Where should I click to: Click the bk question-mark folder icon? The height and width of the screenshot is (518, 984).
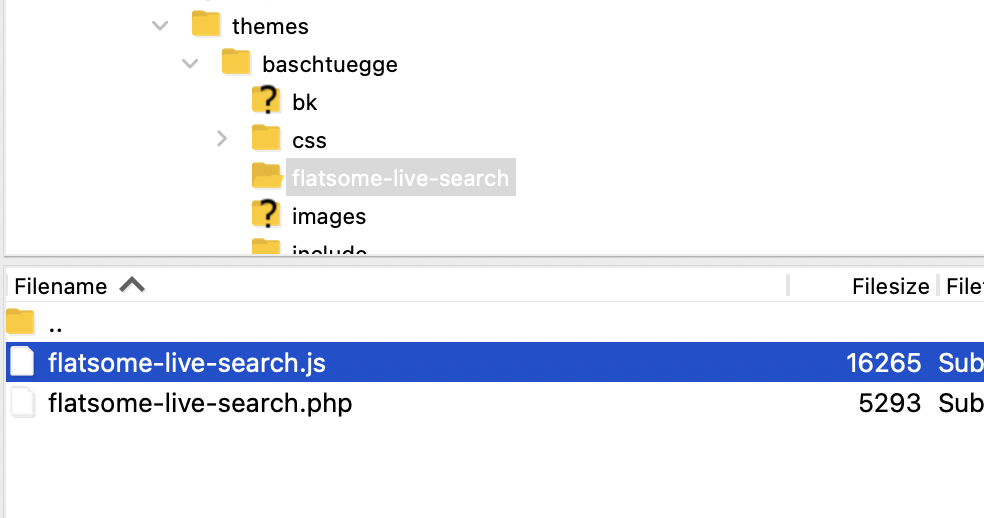pos(267,100)
